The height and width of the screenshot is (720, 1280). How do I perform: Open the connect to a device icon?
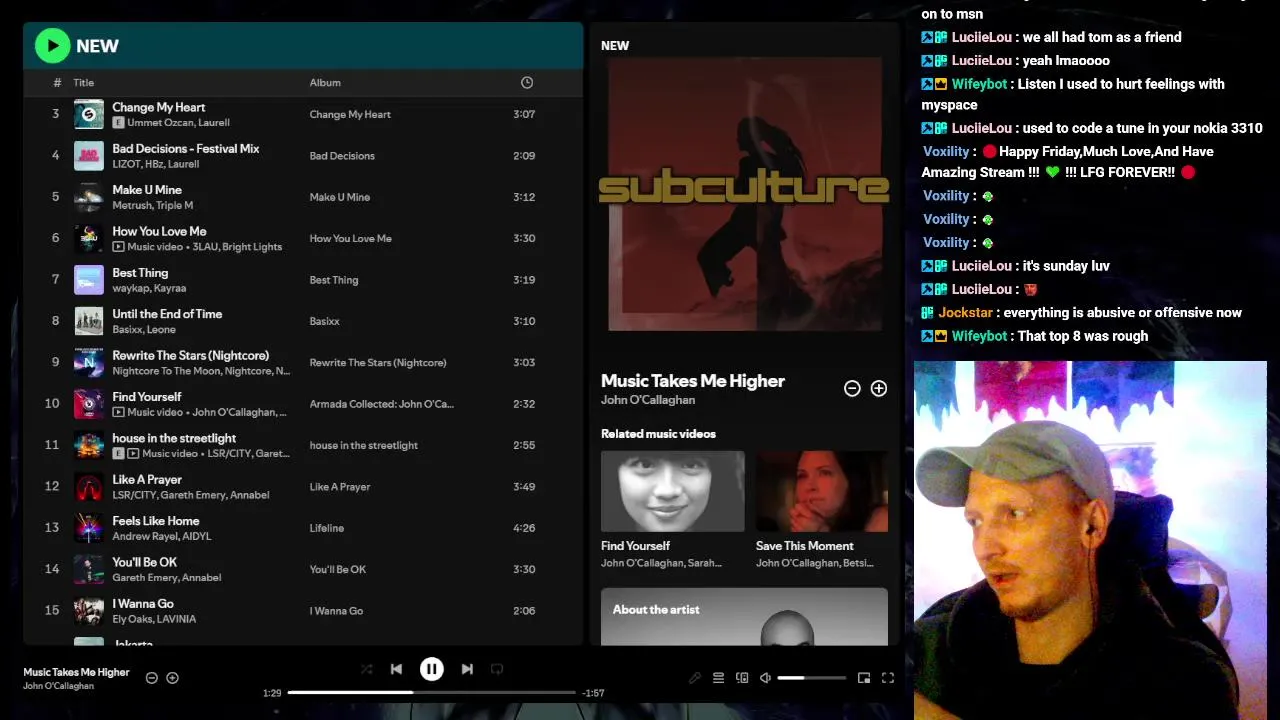coord(742,678)
